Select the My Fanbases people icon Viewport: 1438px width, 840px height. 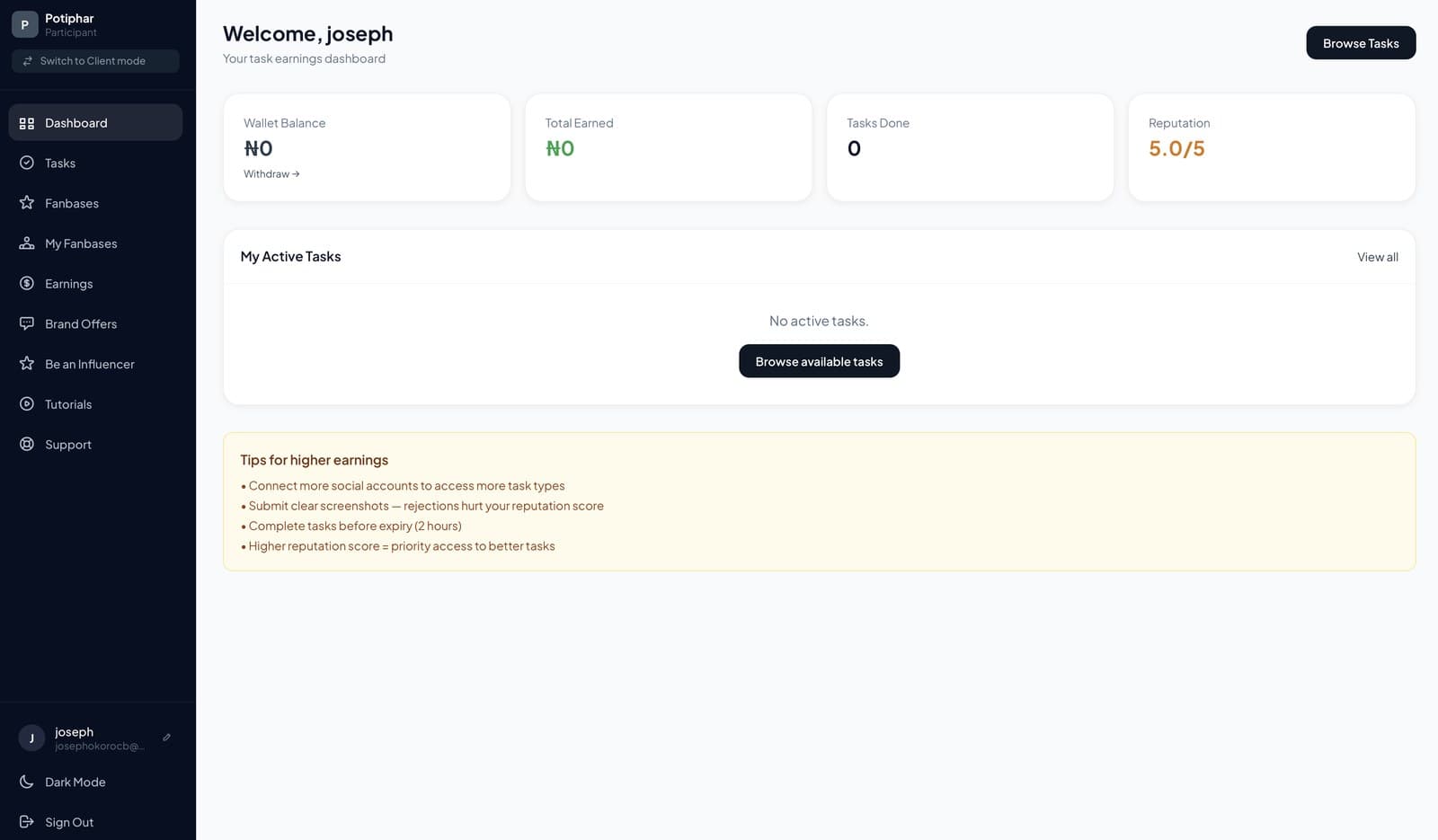tap(27, 243)
